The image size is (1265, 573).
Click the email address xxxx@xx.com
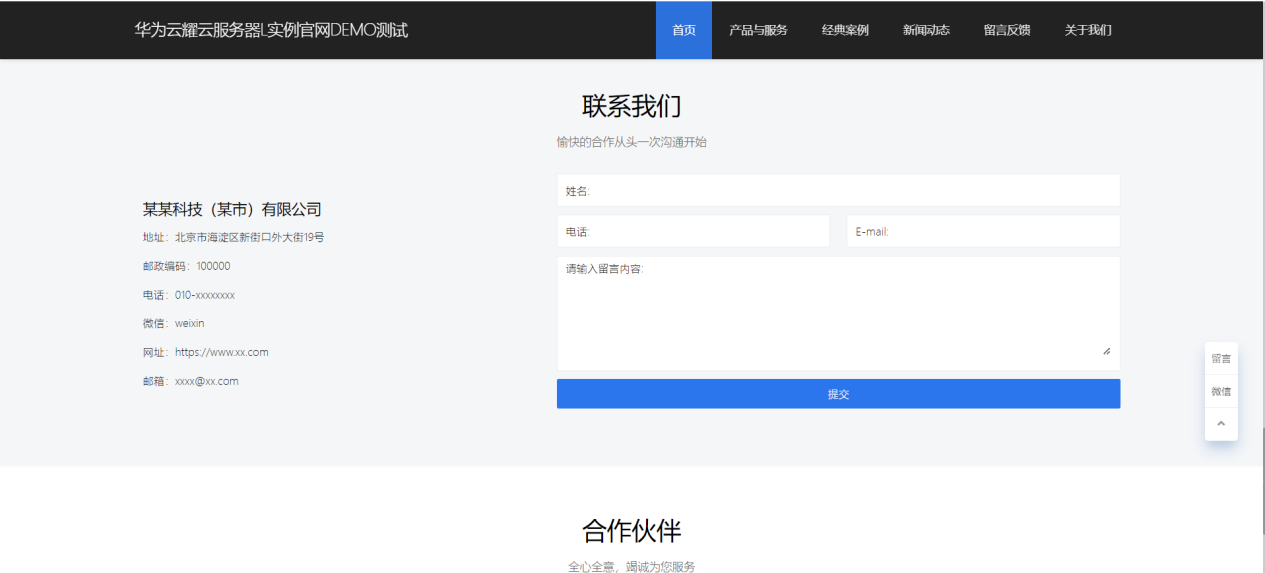click(x=207, y=381)
